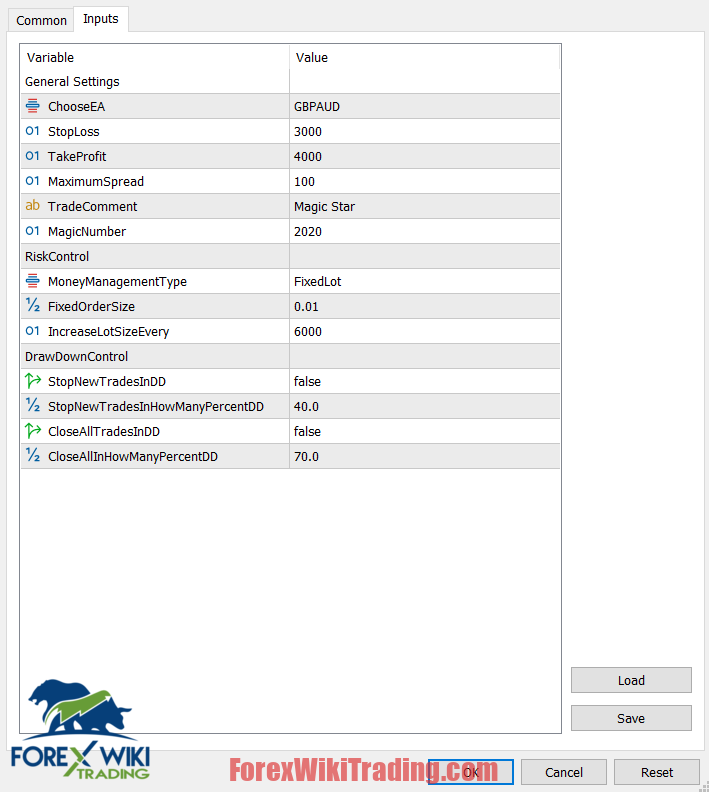Edit the TradeComment value Magic Star
Viewport: 709px width, 792px height.
point(425,207)
